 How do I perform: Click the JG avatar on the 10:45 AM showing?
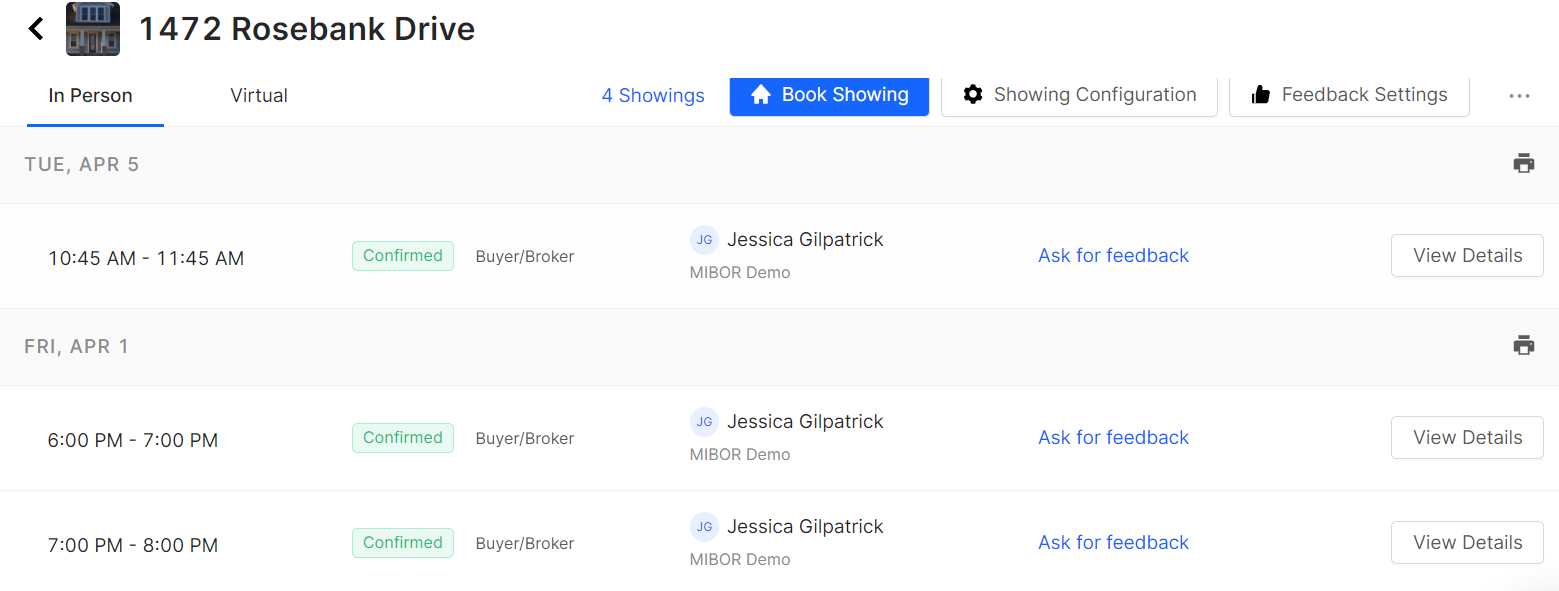coord(704,240)
